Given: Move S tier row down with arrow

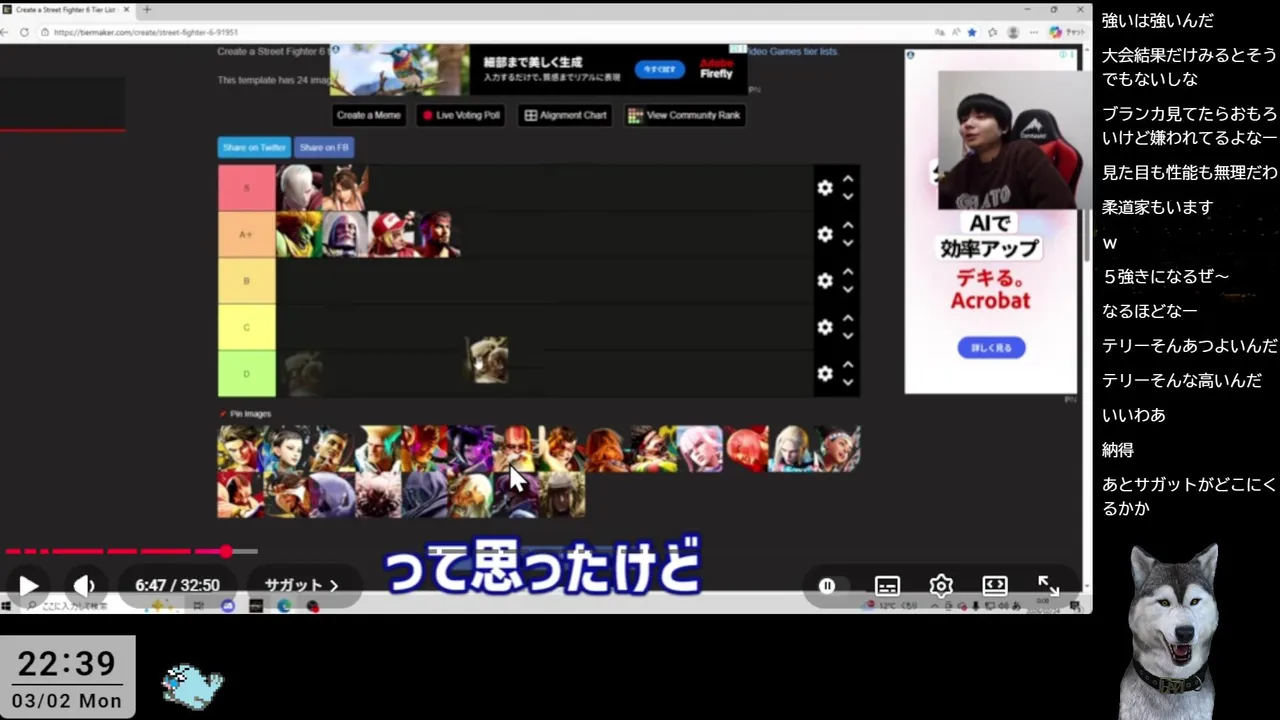Looking at the screenshot, I should [848, 197].
